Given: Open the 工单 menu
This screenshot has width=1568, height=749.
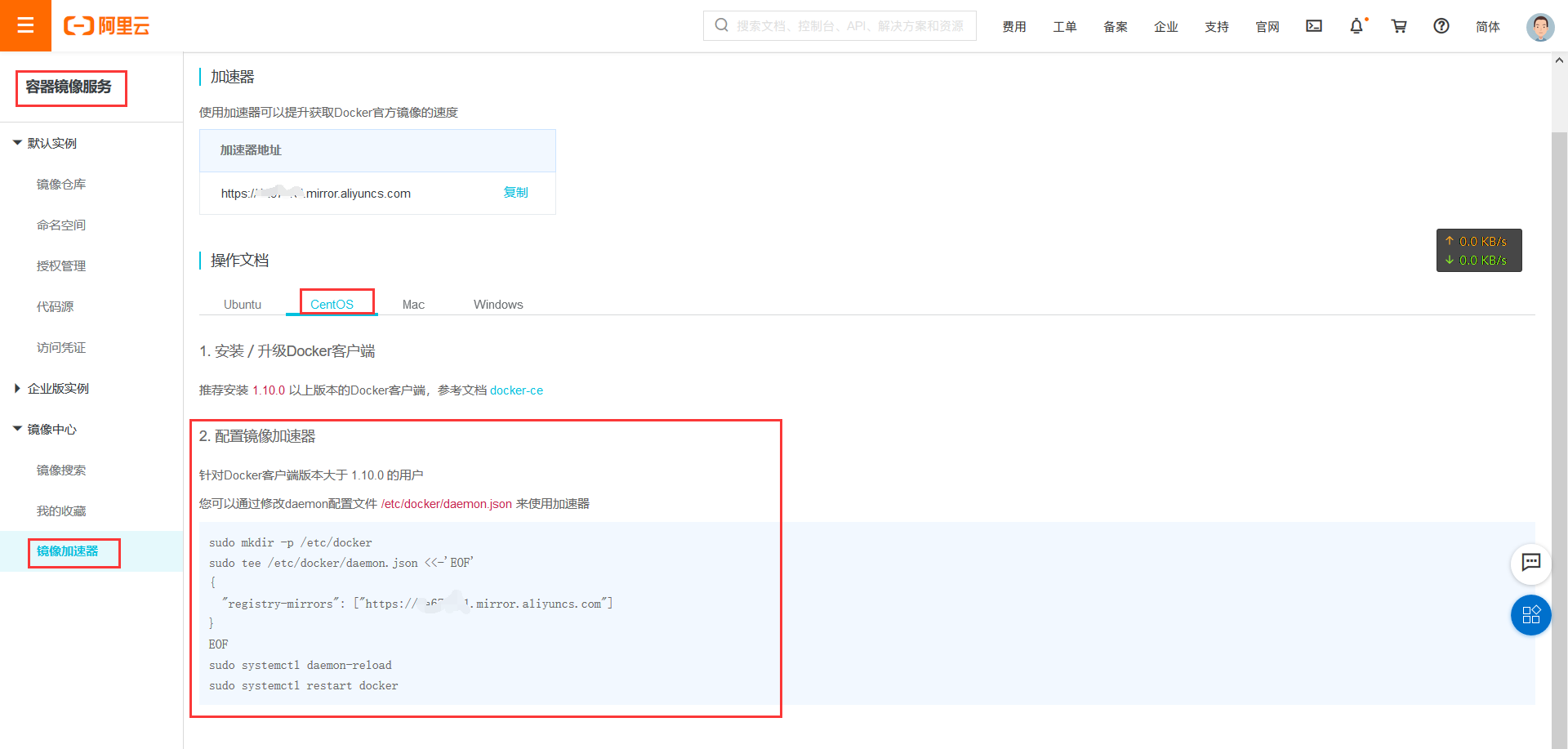Looking at the screenshot, I should 1065,27.
